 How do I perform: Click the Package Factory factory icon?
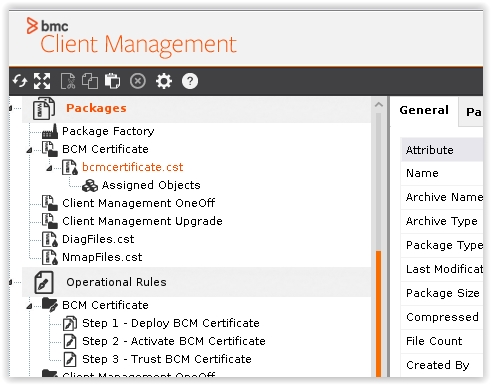click(x=50, y=131)
